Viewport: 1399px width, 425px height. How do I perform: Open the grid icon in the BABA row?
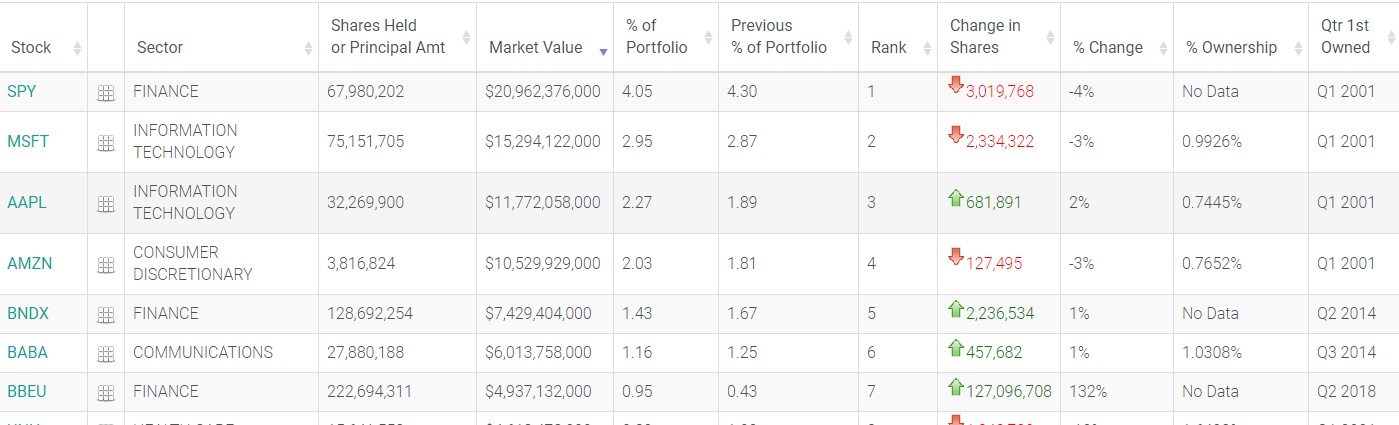[106, 354]
